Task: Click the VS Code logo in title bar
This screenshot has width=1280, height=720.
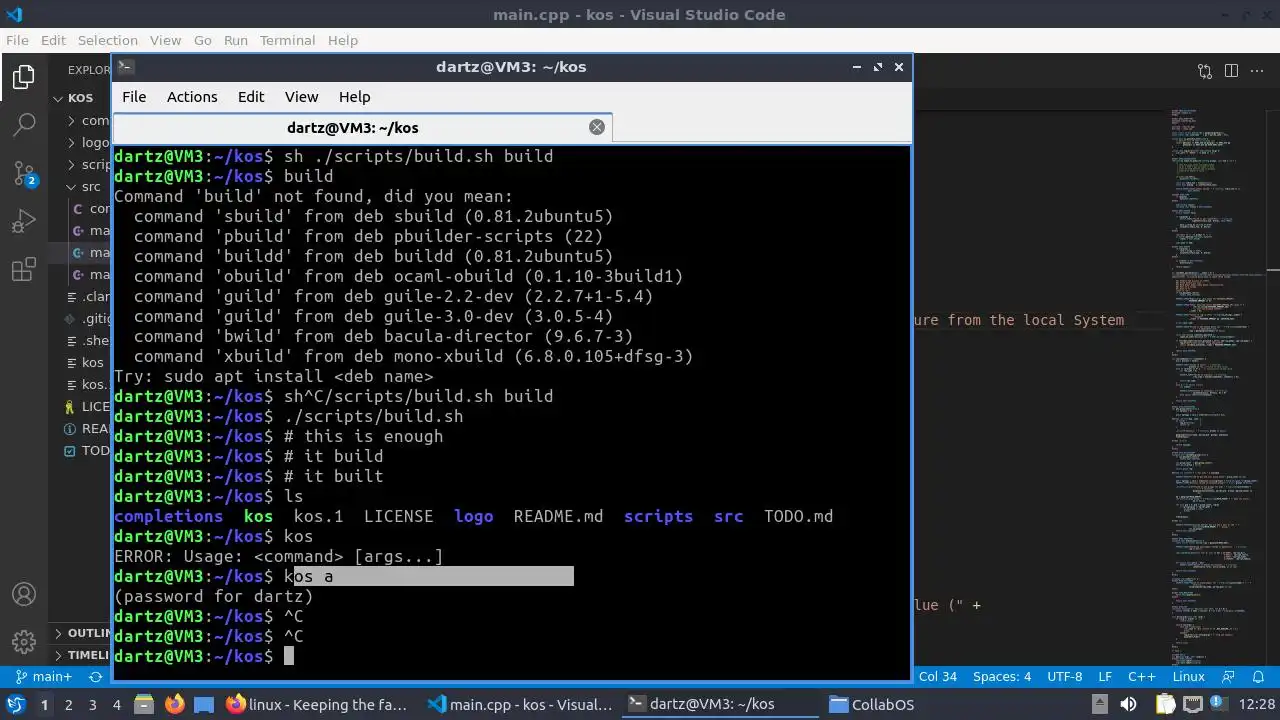Action: (x=14, y=14)
